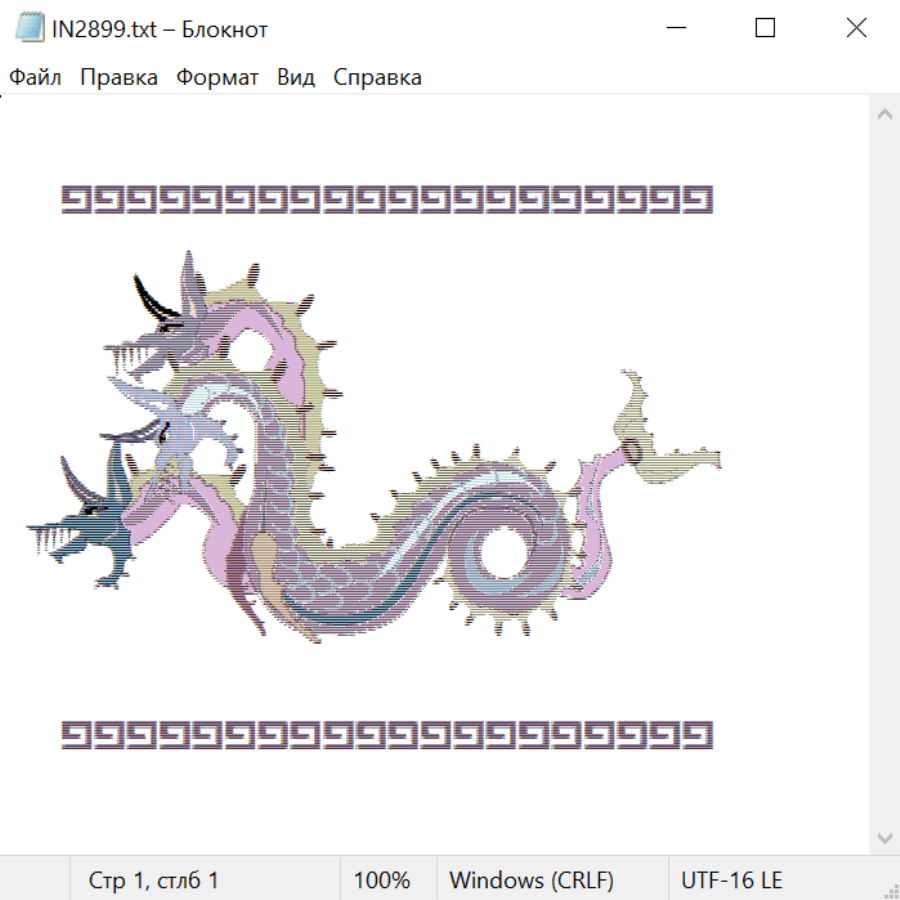Click the window resize grip in the corner
The height and width of the screenshot is (900, 900).
(x=891, y=891)
